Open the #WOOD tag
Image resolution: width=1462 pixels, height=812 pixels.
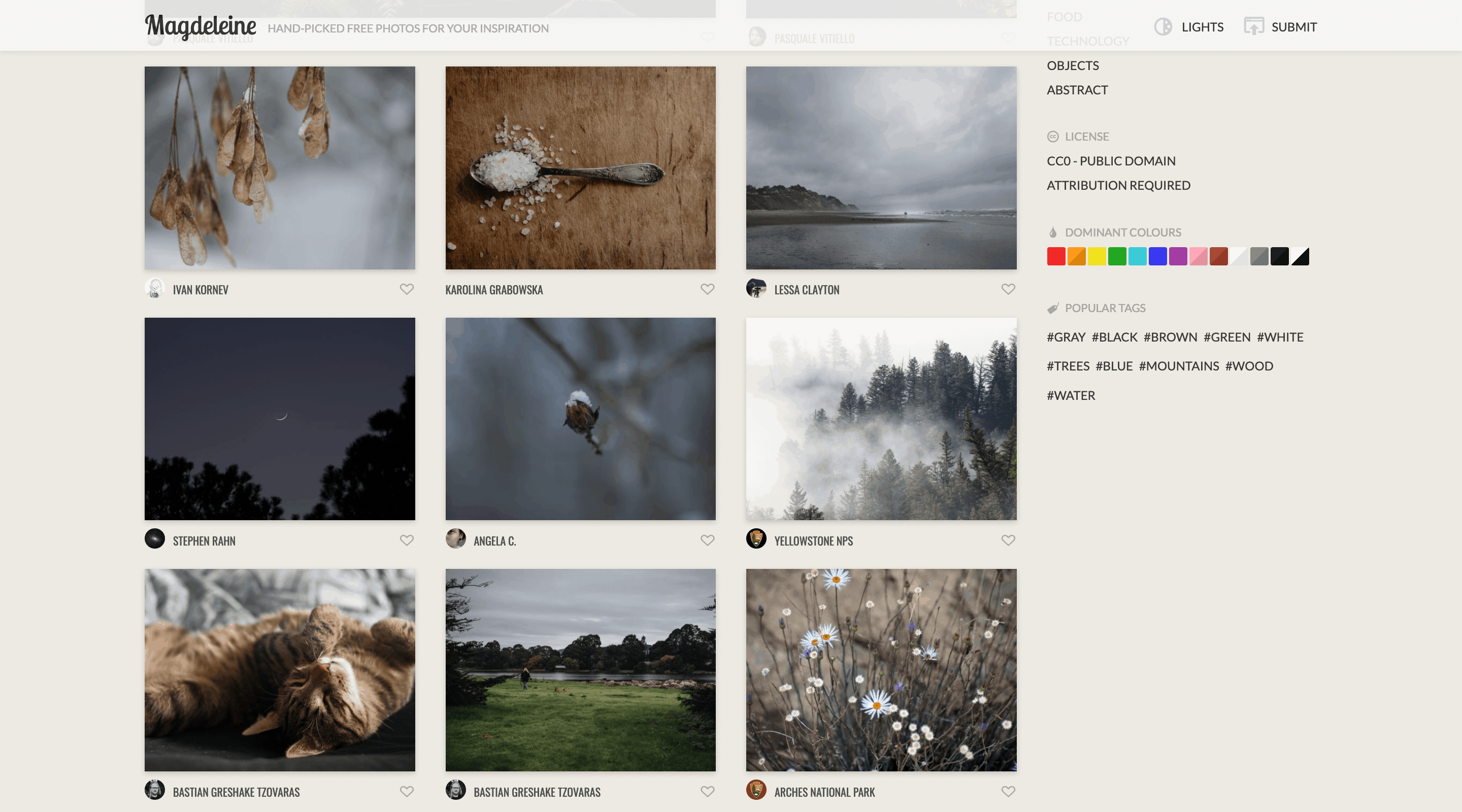1249,366
